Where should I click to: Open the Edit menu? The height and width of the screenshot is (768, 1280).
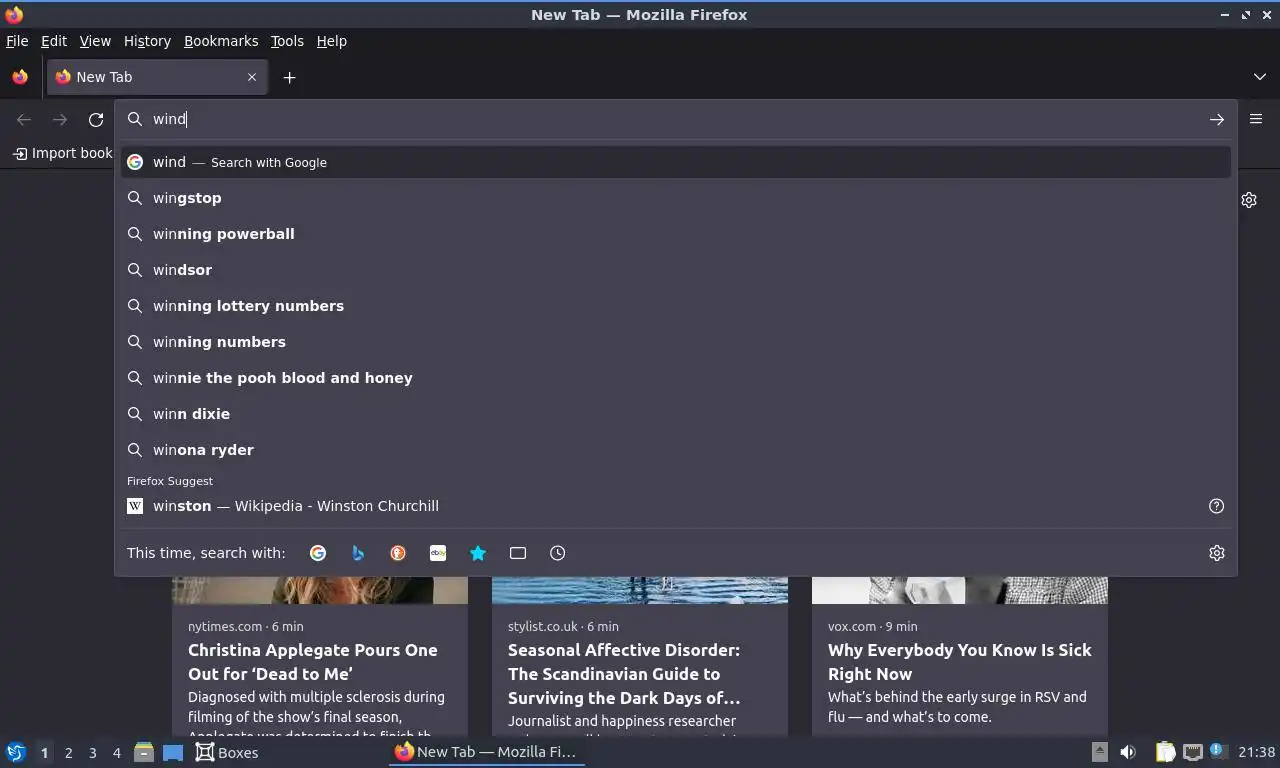54,41
